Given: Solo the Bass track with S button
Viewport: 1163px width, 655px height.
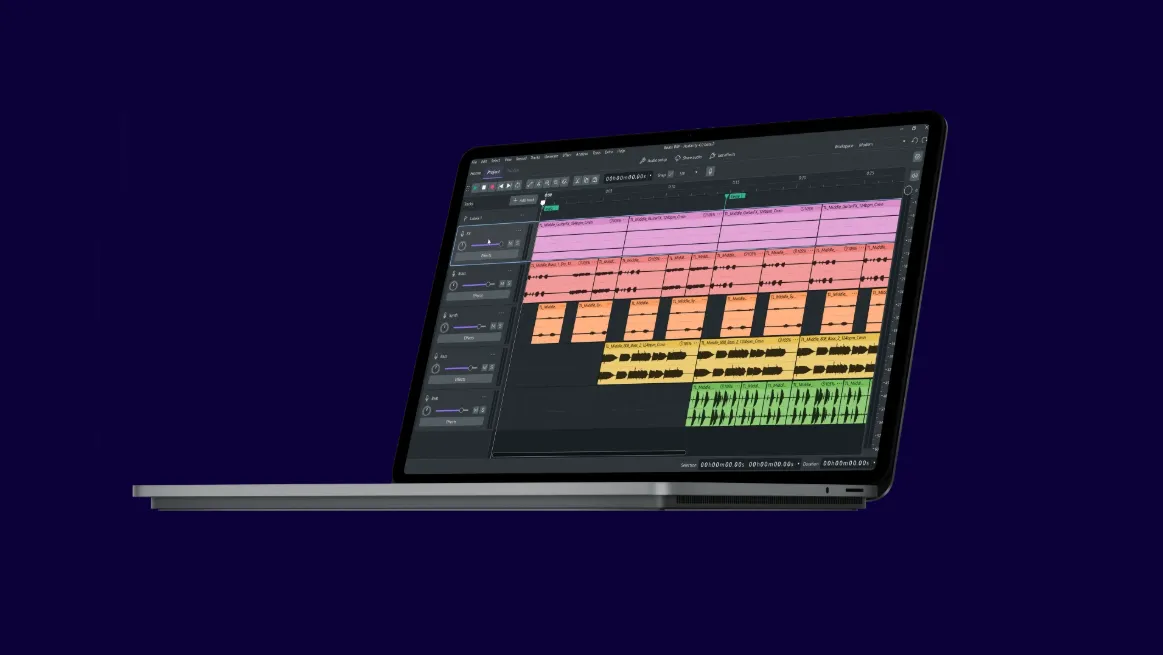Looking at the screenshot, I should click(509, 283).
